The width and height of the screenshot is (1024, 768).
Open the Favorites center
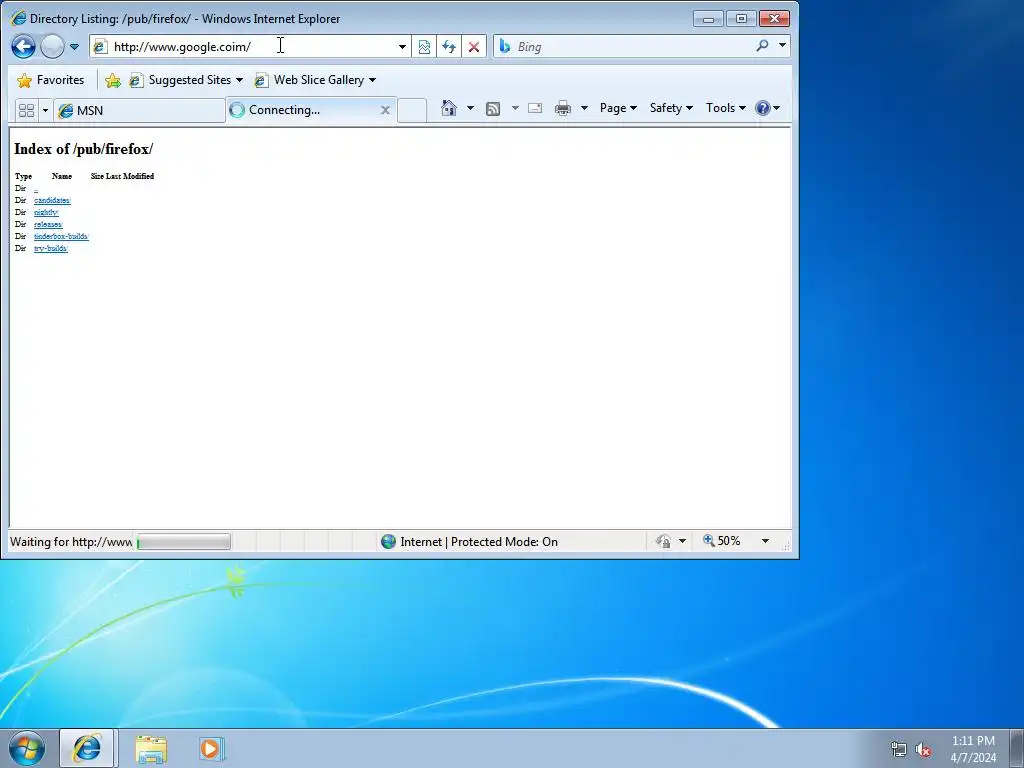point(51,80)
